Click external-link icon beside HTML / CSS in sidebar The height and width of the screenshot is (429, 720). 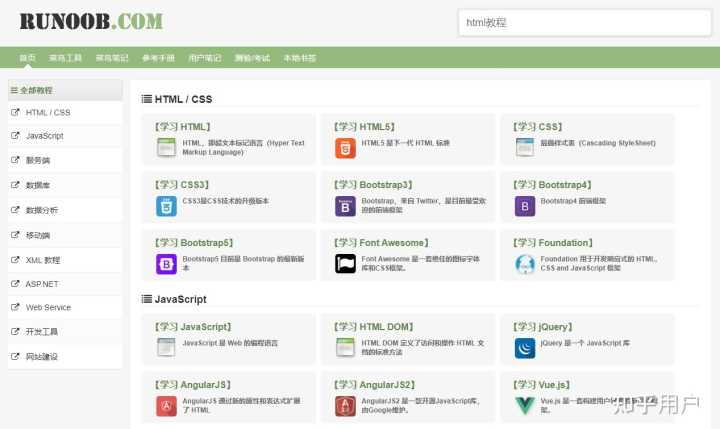15,112
